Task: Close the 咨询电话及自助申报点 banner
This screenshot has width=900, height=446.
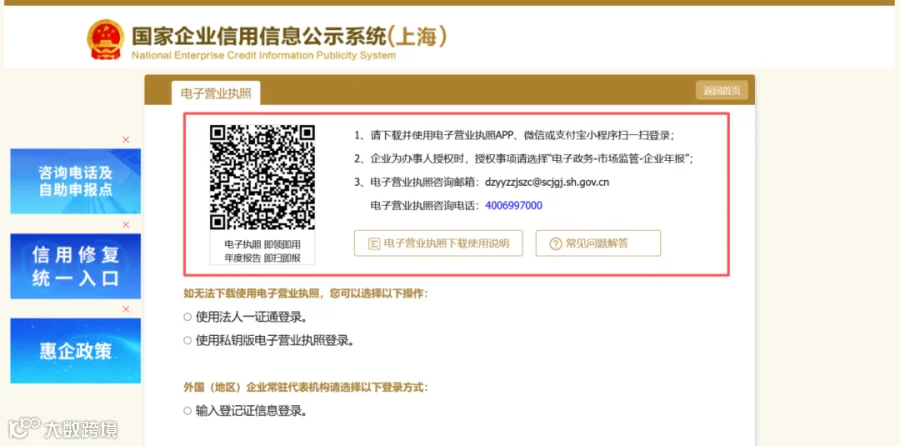Action: click(x=126, y=140)
